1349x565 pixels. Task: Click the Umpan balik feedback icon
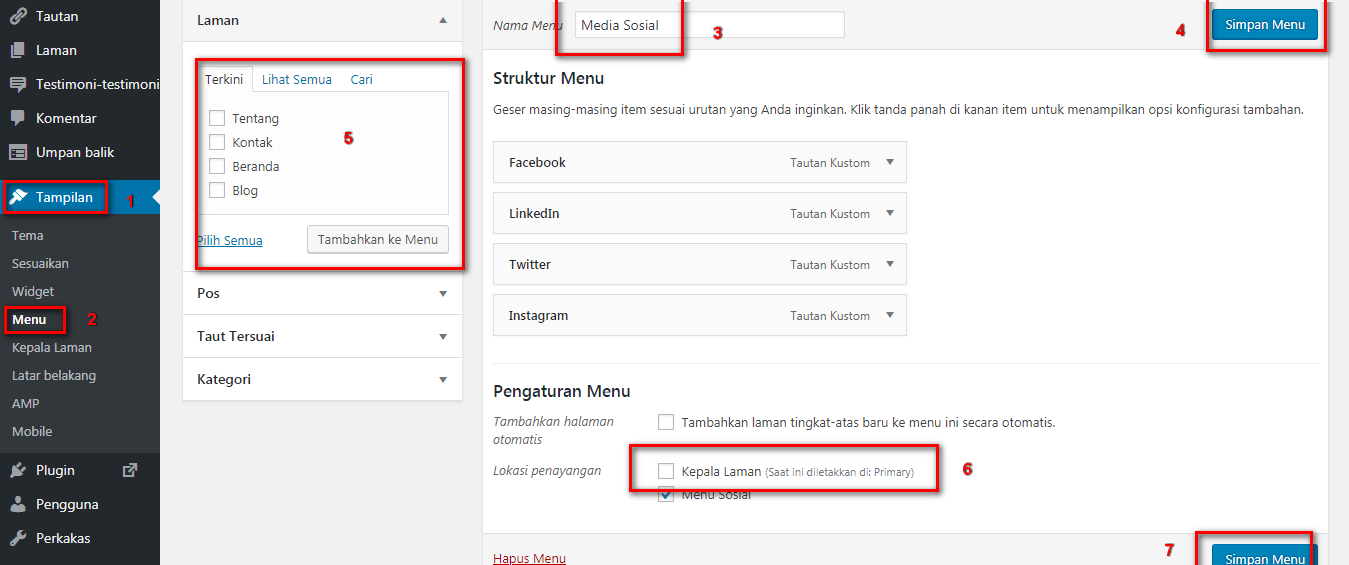click(x=18, y=152)
